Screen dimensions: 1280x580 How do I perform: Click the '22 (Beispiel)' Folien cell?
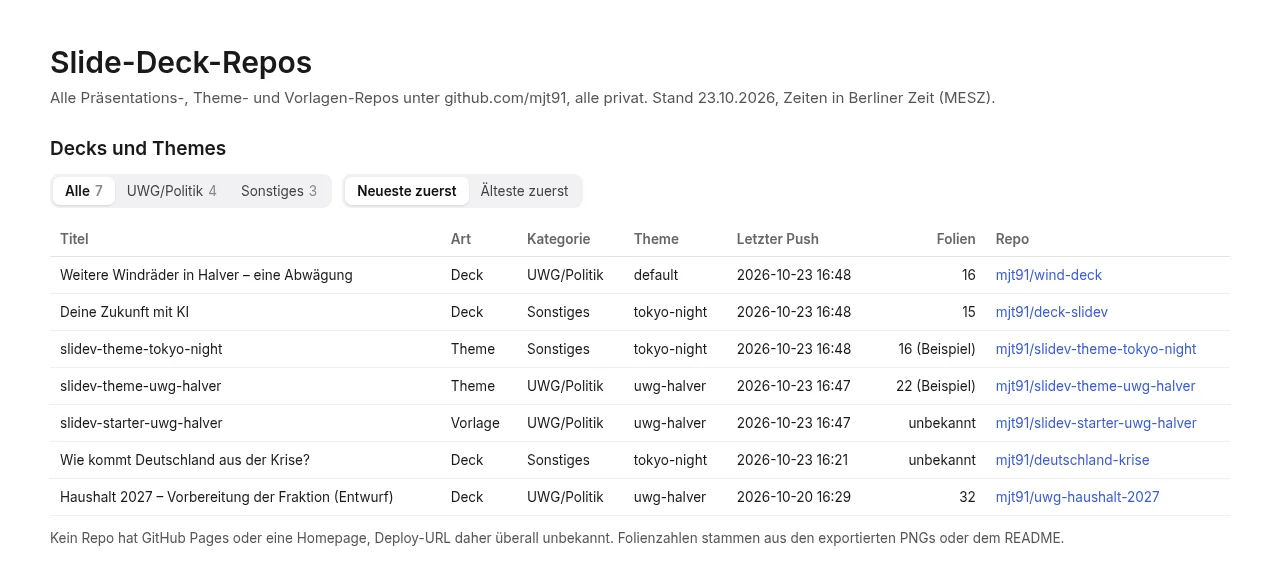tap(936, 386)
